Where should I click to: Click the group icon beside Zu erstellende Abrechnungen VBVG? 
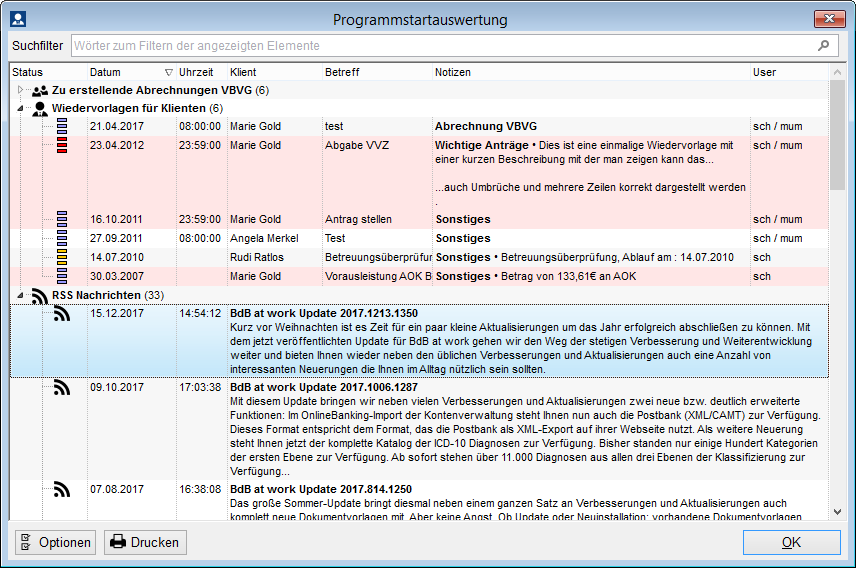pos(40,91)
